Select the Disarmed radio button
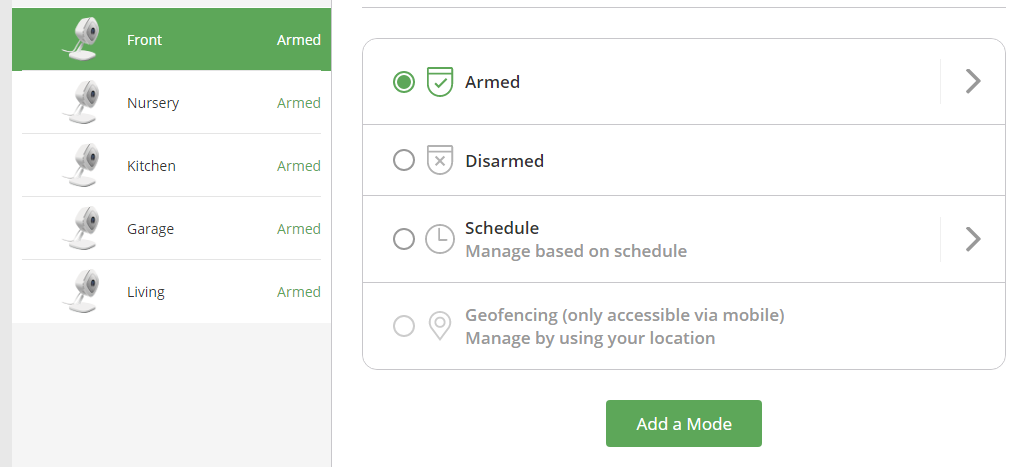 [x=404, y=160]
